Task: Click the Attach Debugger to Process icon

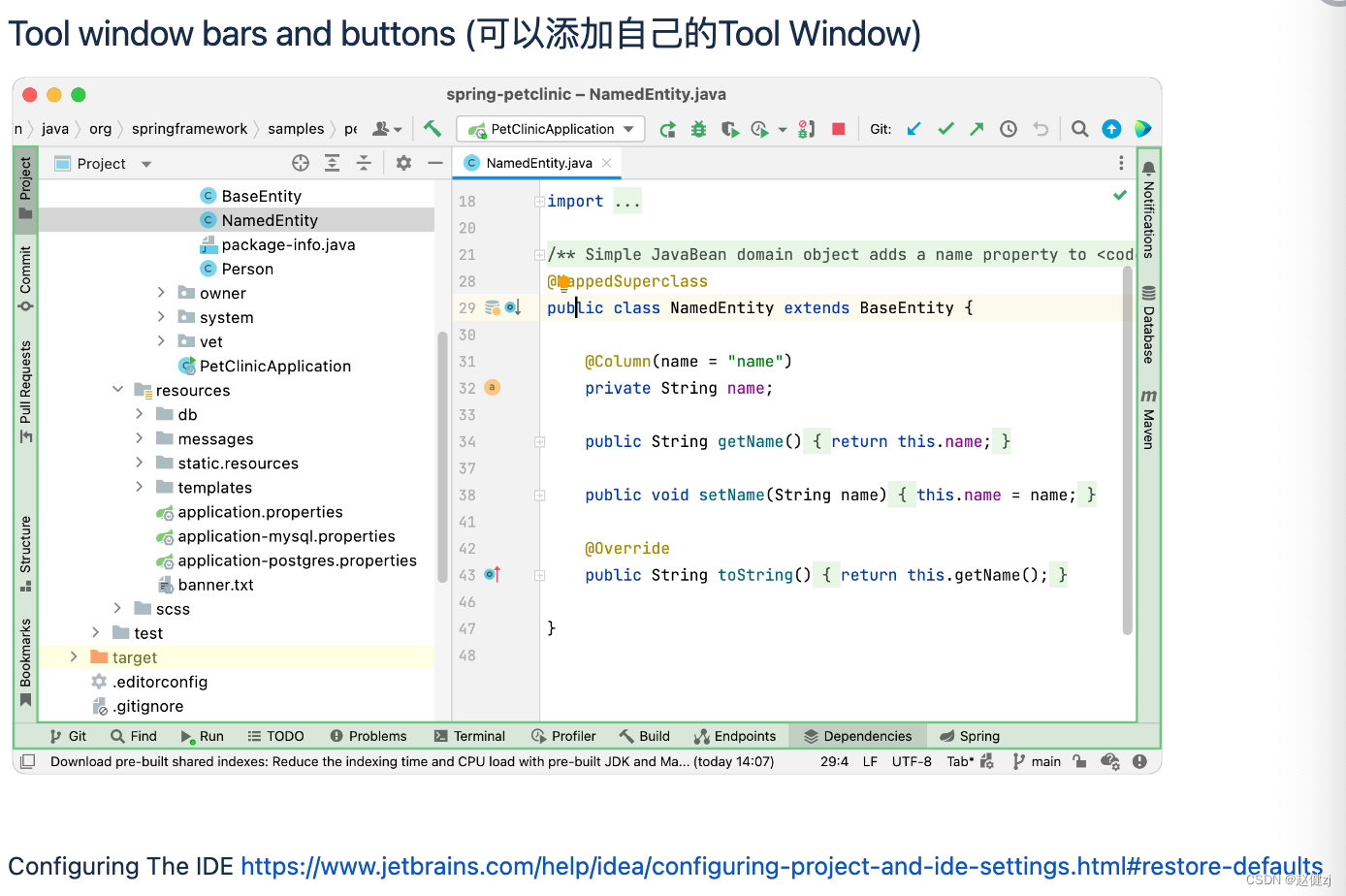Action: click(x=806, y=129)
